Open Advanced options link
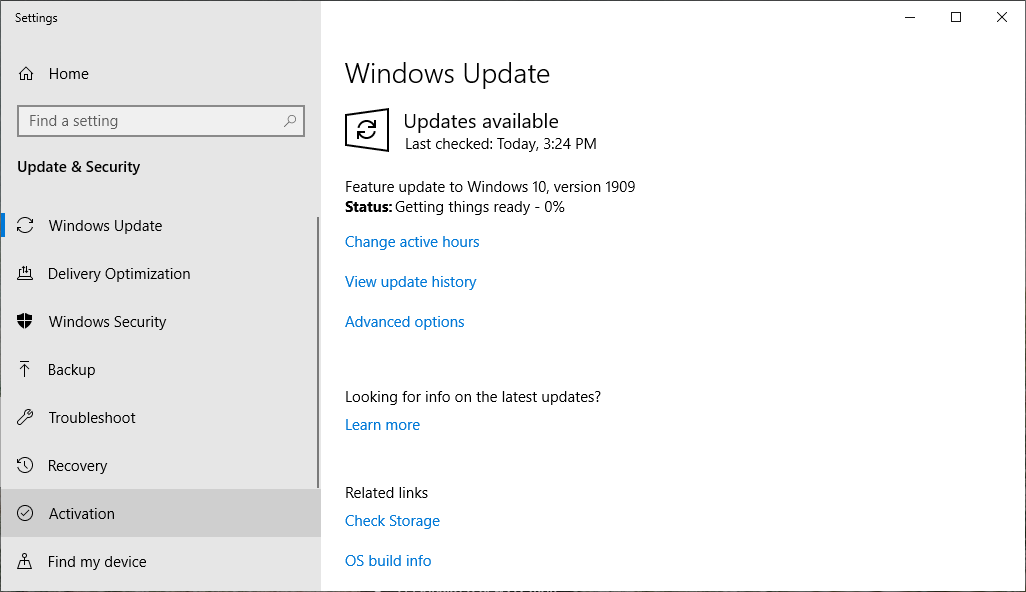Viewport: 1026px width, 592px height. coord(404,322)
